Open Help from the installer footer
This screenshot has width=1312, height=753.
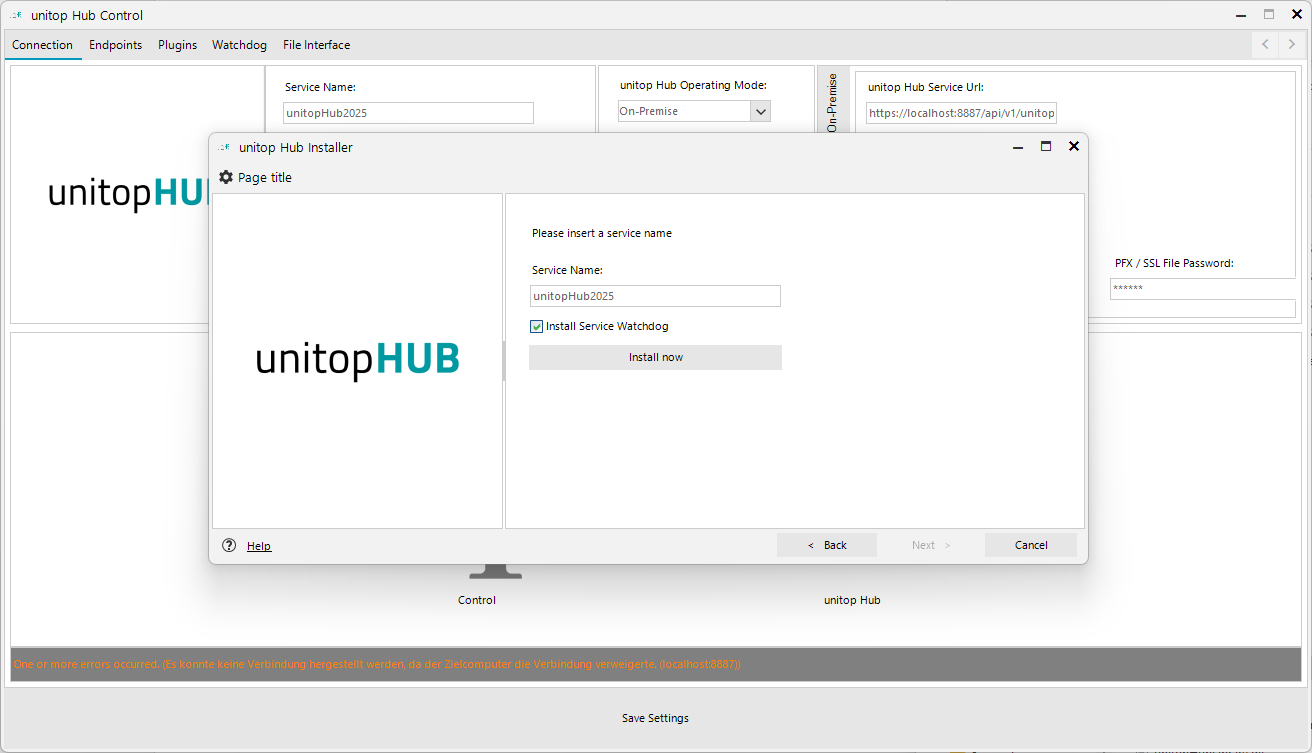[258, 545]
